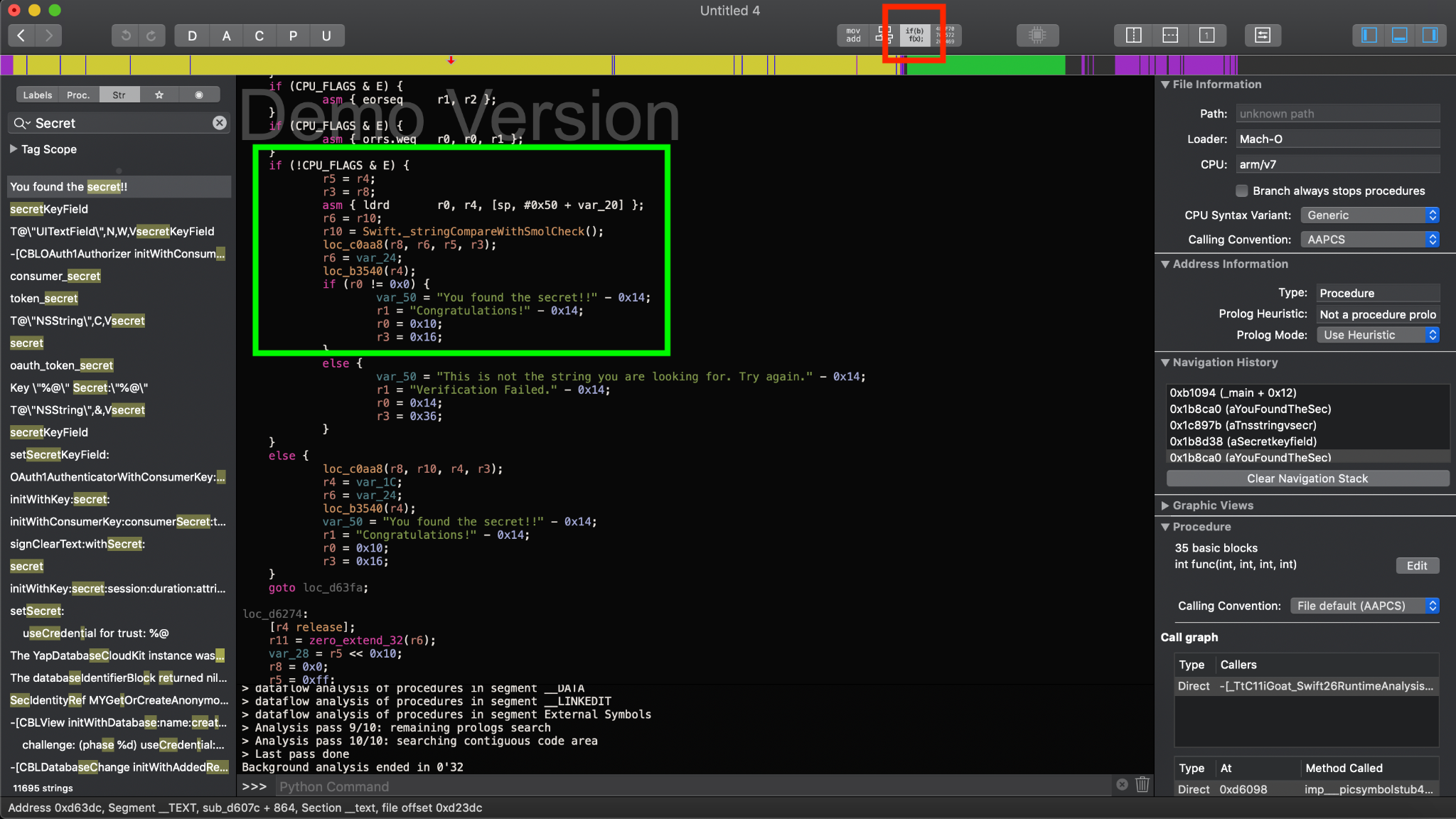
Task: Toggle the right inspector panel
Action: (1430, 35)
